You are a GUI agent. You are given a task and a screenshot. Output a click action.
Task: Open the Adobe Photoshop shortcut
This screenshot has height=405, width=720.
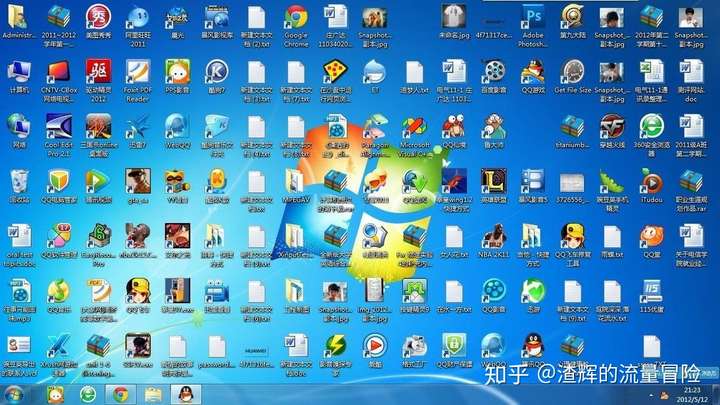point(533,17)
